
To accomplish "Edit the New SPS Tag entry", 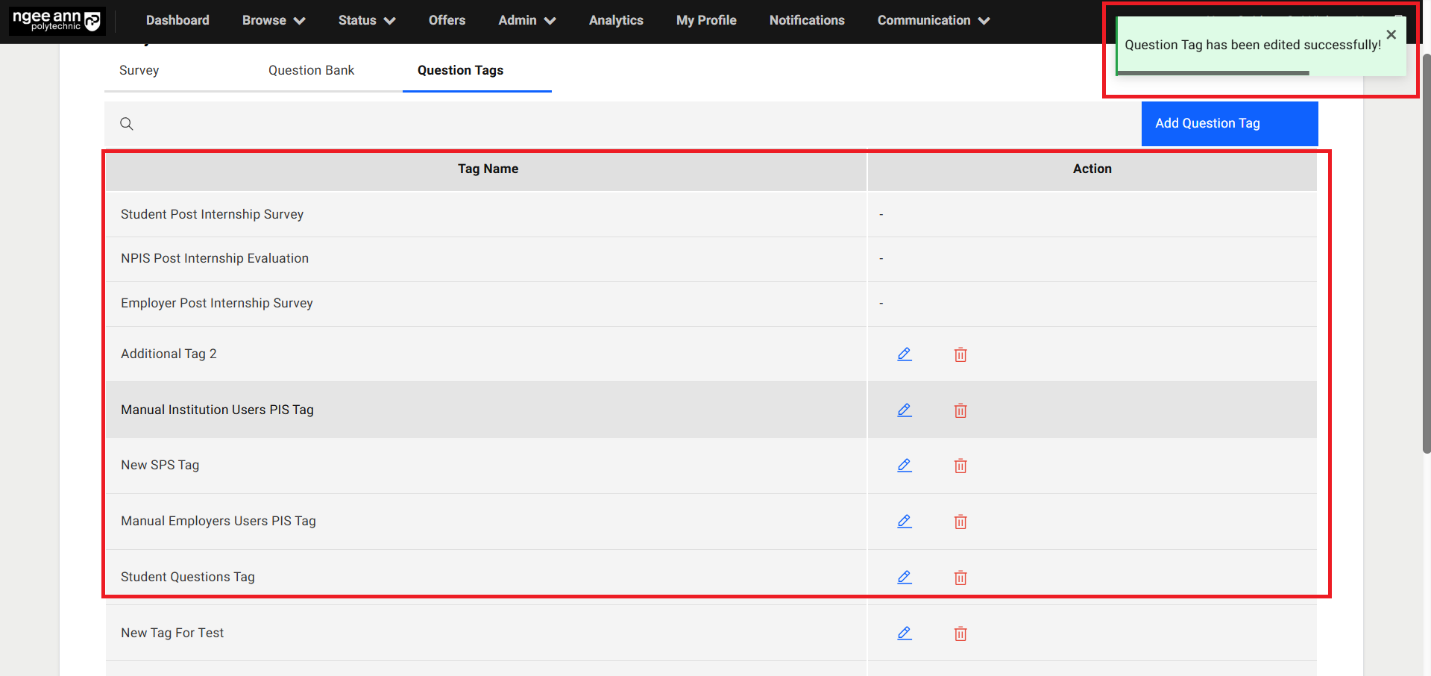I will (904, 465).
